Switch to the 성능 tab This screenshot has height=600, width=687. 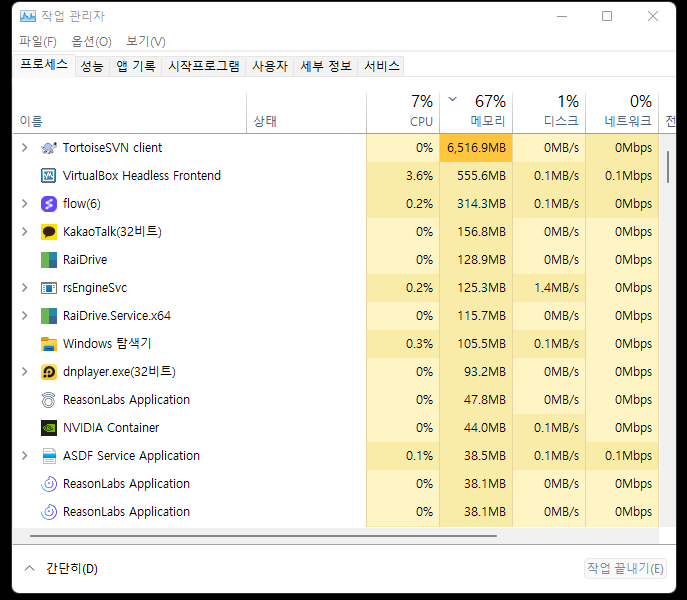[x=92, y=66]
